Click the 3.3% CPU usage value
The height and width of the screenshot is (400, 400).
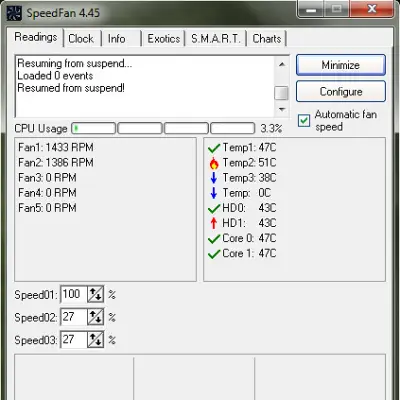271,129
